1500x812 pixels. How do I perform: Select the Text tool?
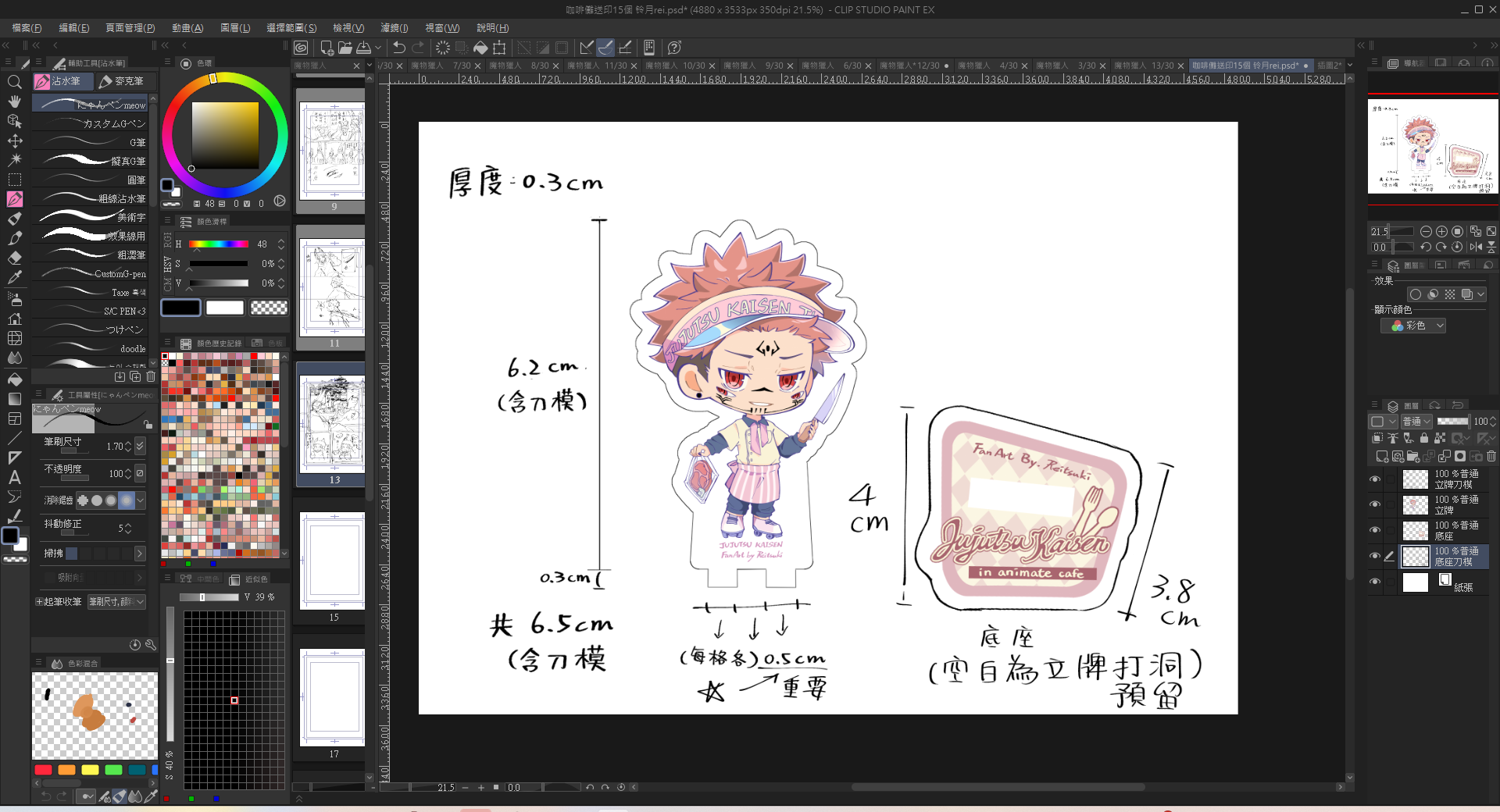14,477
